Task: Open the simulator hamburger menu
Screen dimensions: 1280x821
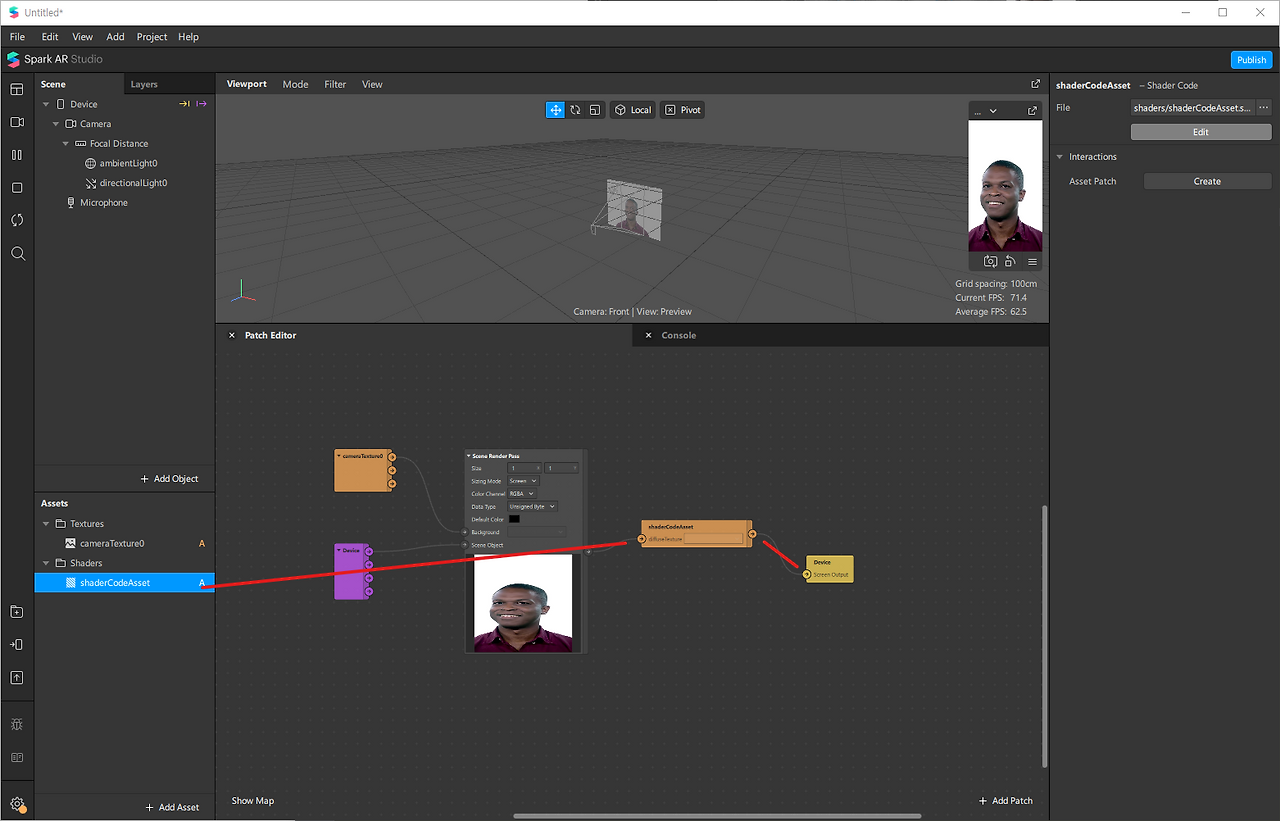Action: point(1032,262)
